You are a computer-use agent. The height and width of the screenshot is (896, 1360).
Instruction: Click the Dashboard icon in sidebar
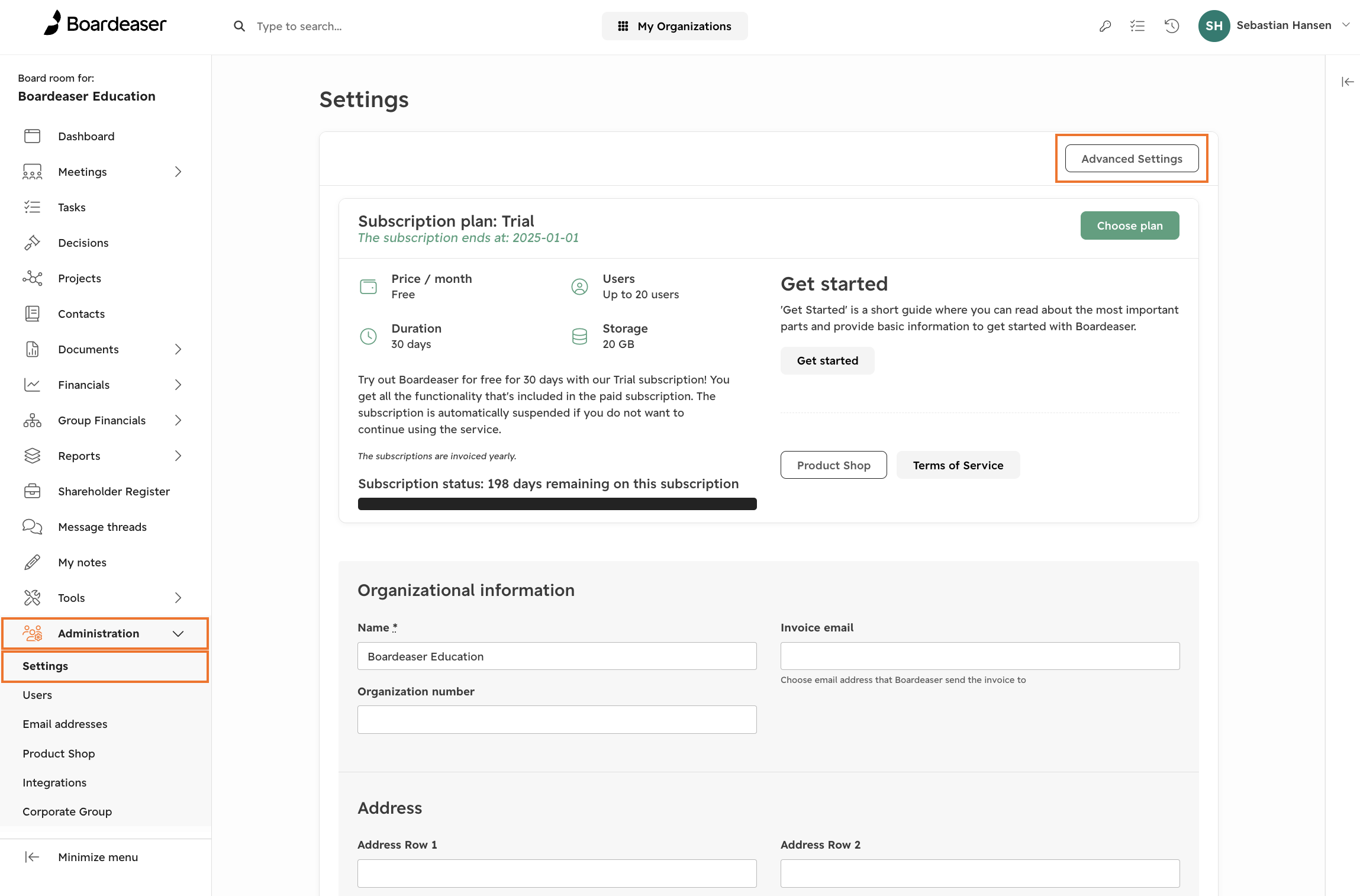click(32, 136)
